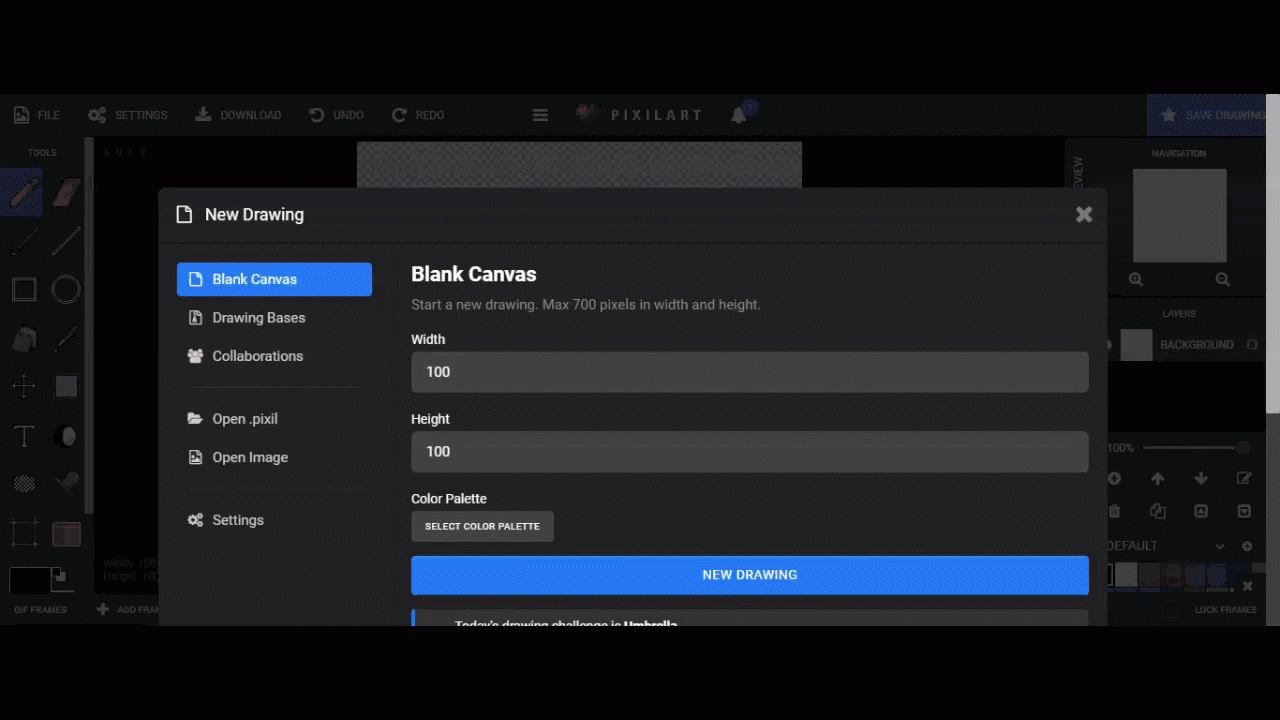Edit the current layer

[1244, 479]
